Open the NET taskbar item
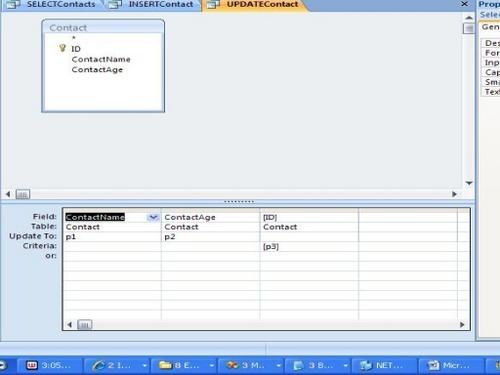This screenshot has width=500, height=375. pos(383,366)
